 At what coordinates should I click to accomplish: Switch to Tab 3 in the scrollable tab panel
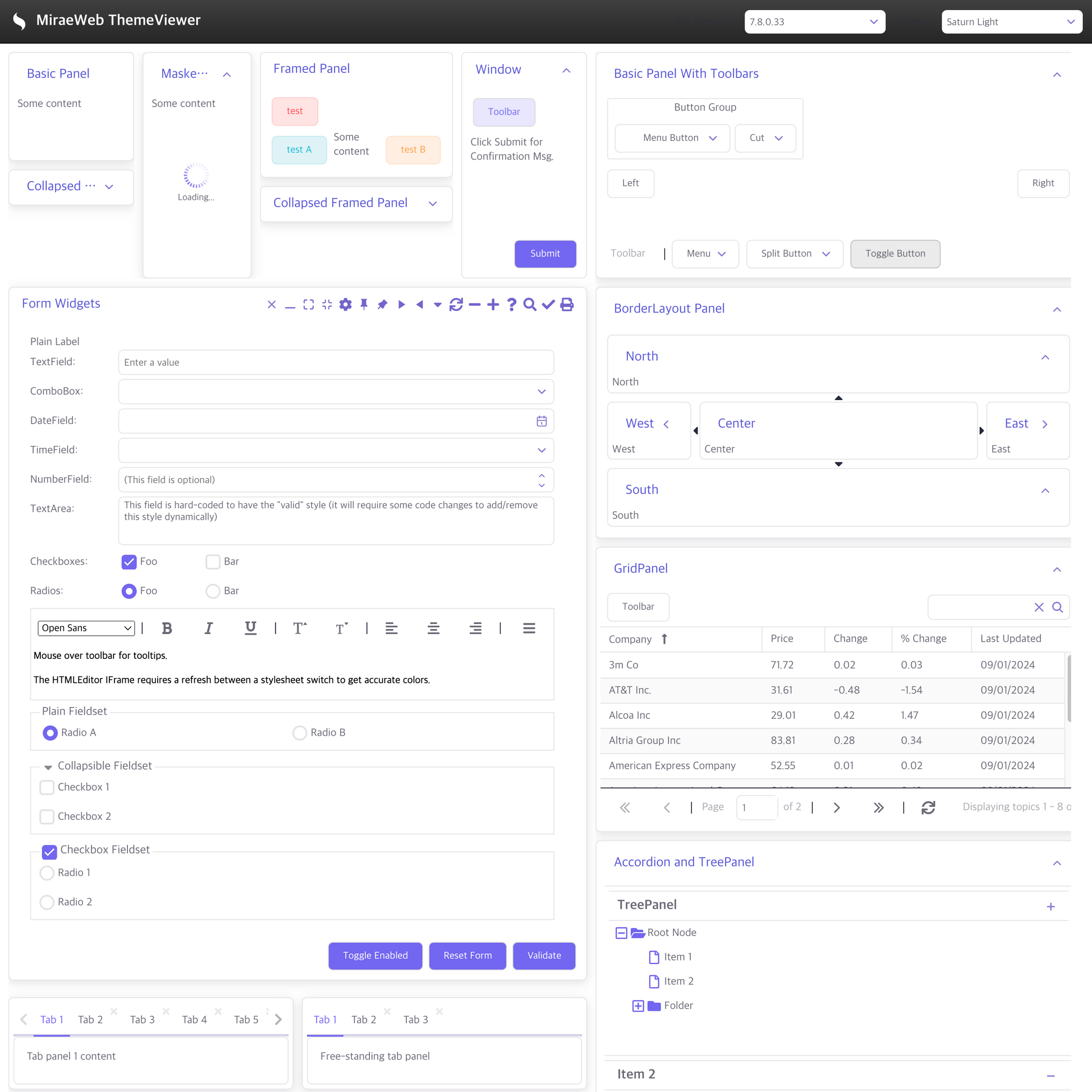click(142, 1020)
